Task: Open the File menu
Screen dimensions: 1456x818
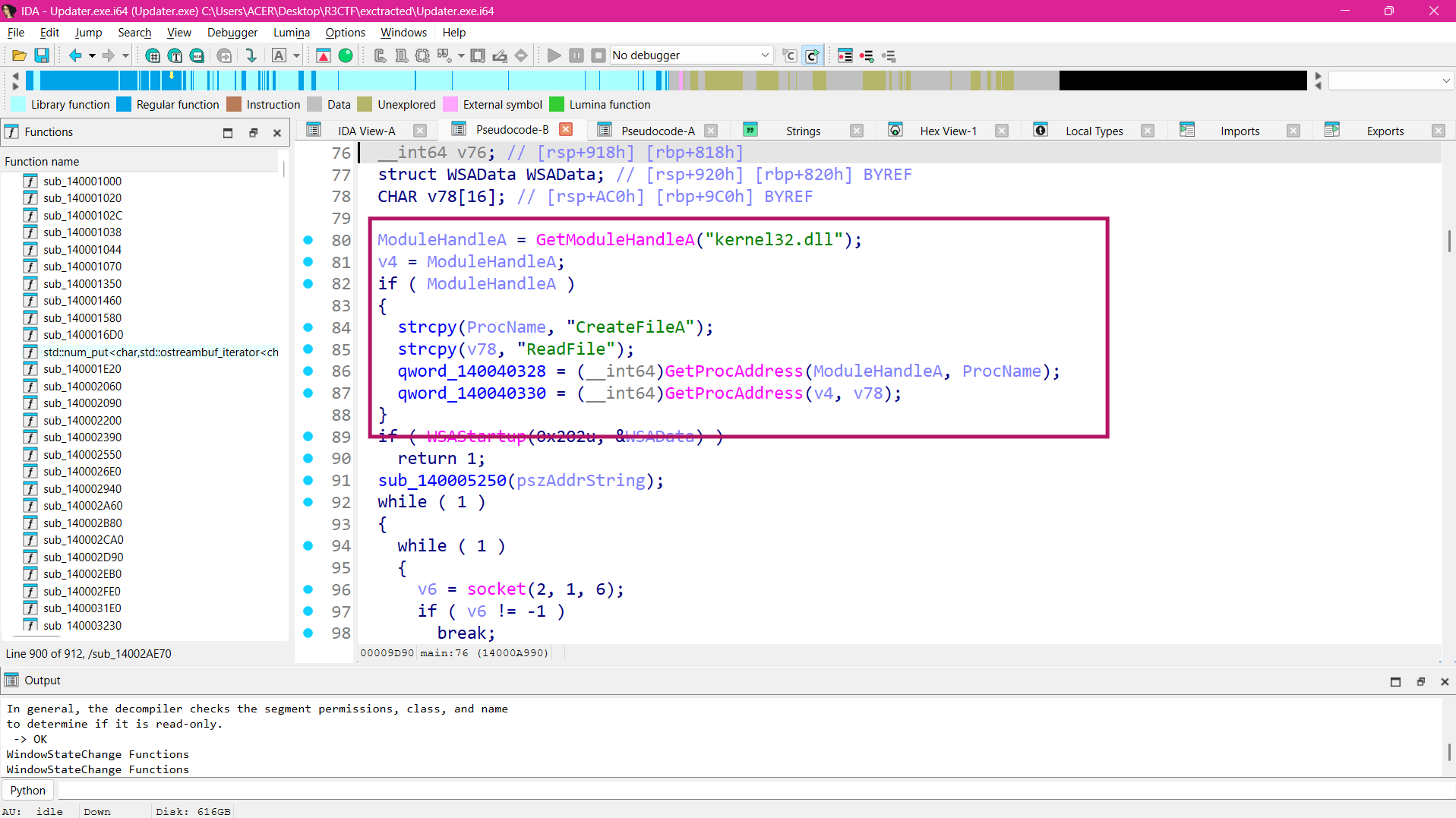Action: pos(16,33)
